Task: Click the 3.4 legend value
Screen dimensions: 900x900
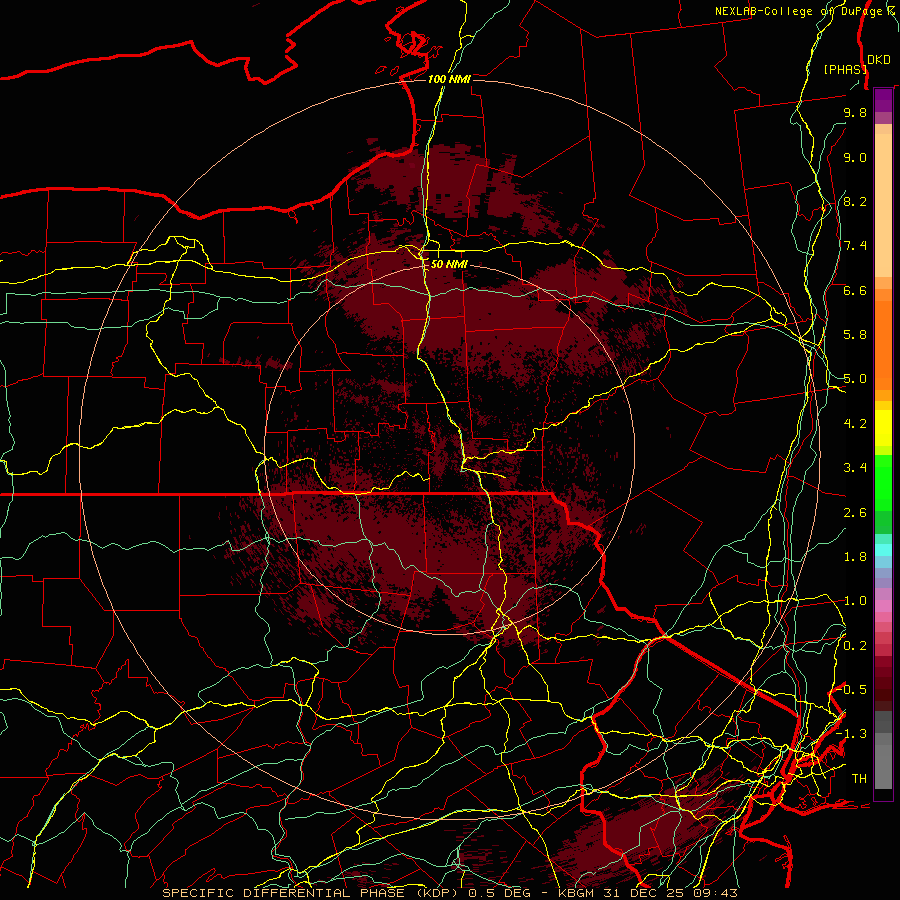Action: 855,468
